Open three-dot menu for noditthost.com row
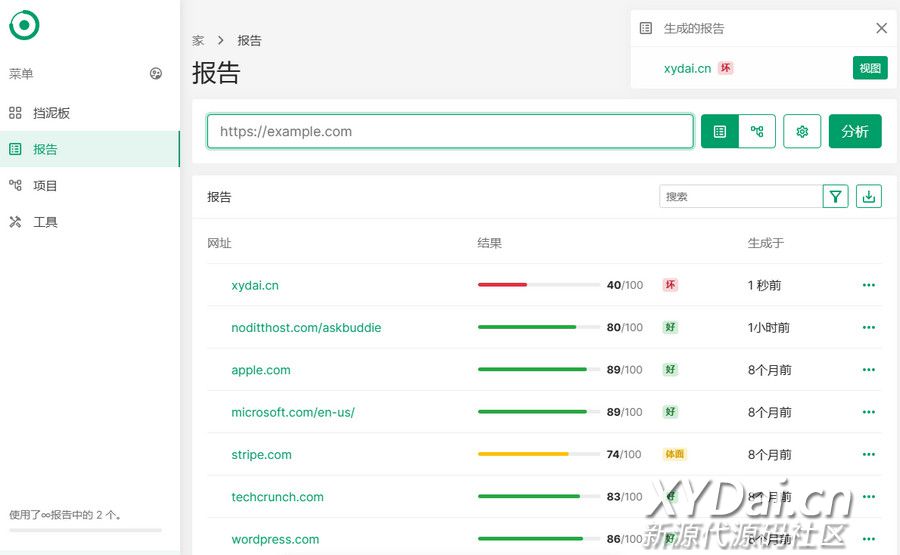The image size is (900, 555). 868,327
